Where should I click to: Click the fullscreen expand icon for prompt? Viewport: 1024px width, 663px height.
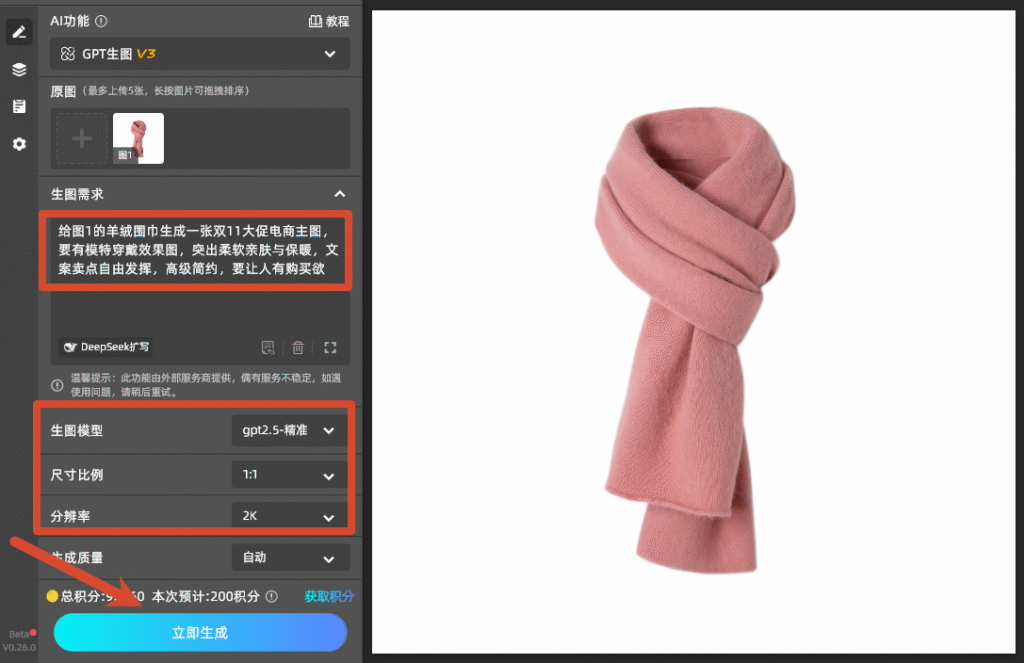[x=330, y=348]
